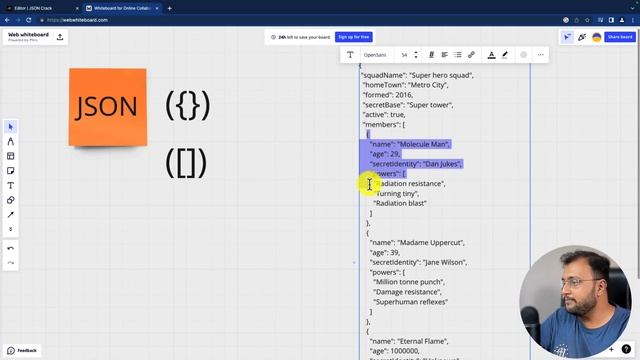
Task: Open the tab search chevron
Action: pyautogui.click(x=632, y=8)
